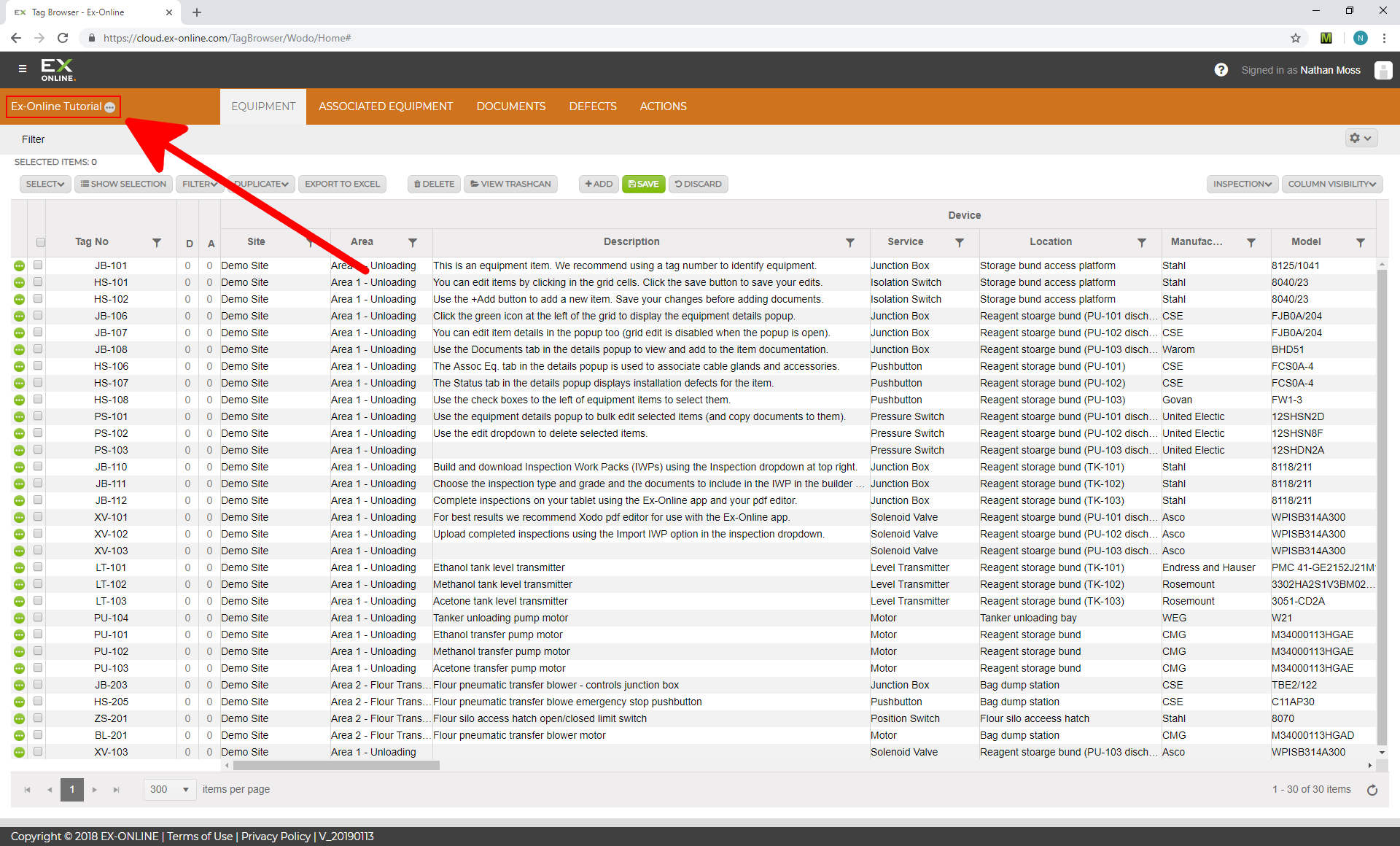Viewport: 1400px width, 846px height.
Task: Refresh the grid with reload icon
Action: [x=1372, y=790]
